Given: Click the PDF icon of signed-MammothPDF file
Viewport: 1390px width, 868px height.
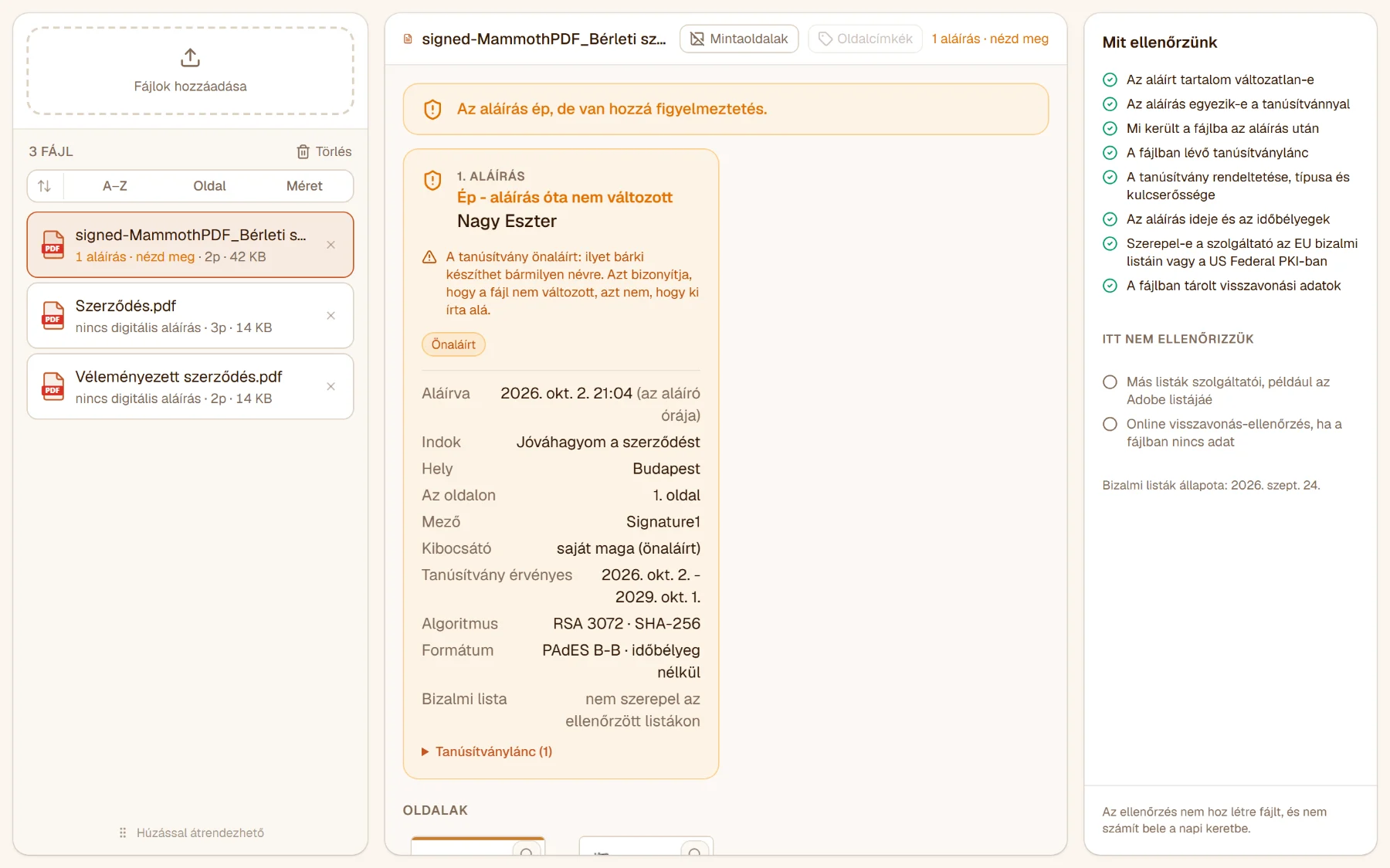Looking at the screenshot, I should (x=53, y=245).
